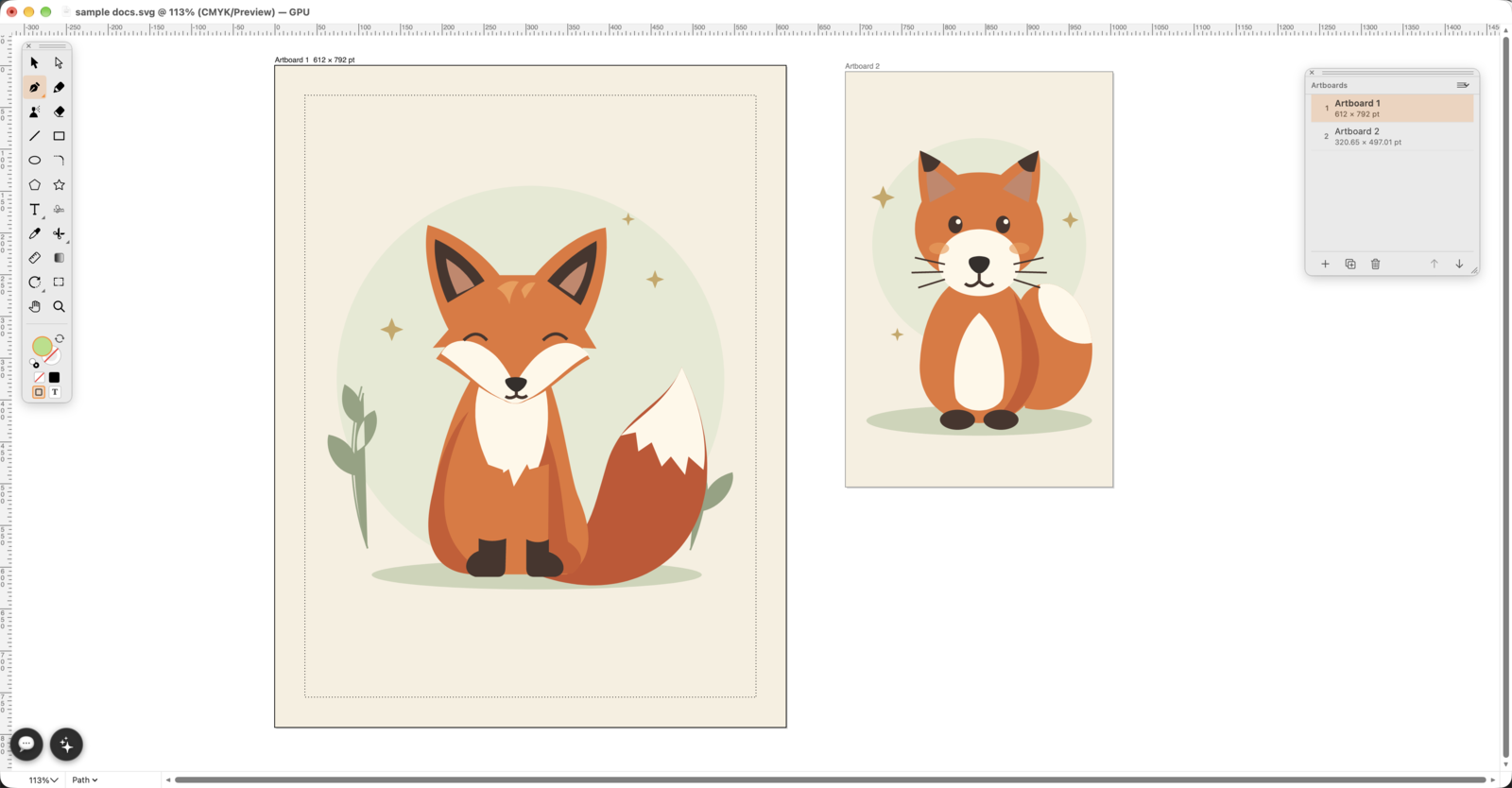Select the Ellipse tool
This screenshot has width=1512, height=788.
pyautogui.click(x=35, y=161)
